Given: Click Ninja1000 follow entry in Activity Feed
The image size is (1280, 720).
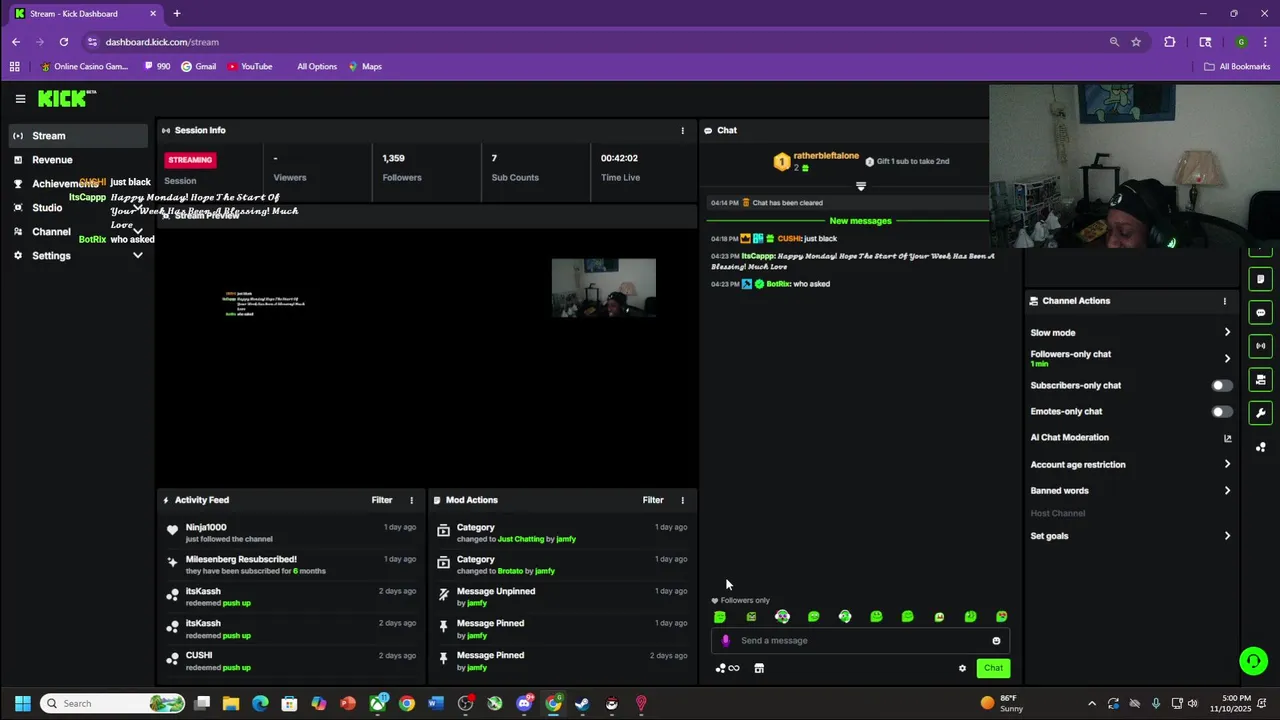Looking at the screenshot, I should (291, 533).
